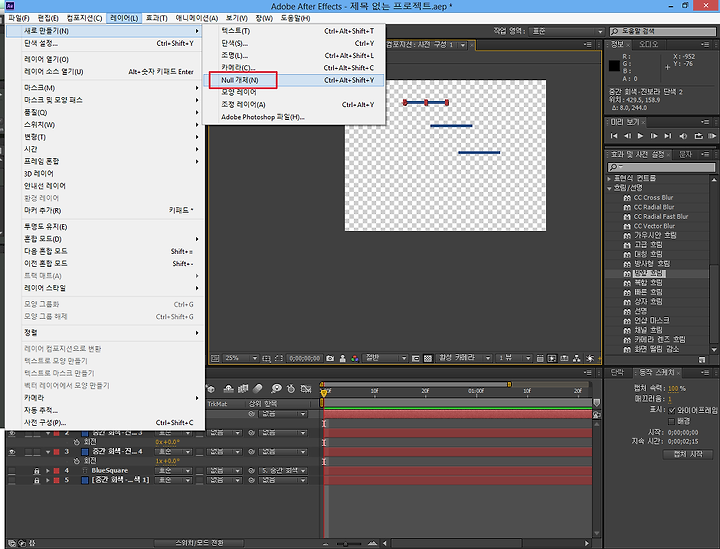Open the RGB channel display icon
The image size is (720, 549).
point(354,359)
